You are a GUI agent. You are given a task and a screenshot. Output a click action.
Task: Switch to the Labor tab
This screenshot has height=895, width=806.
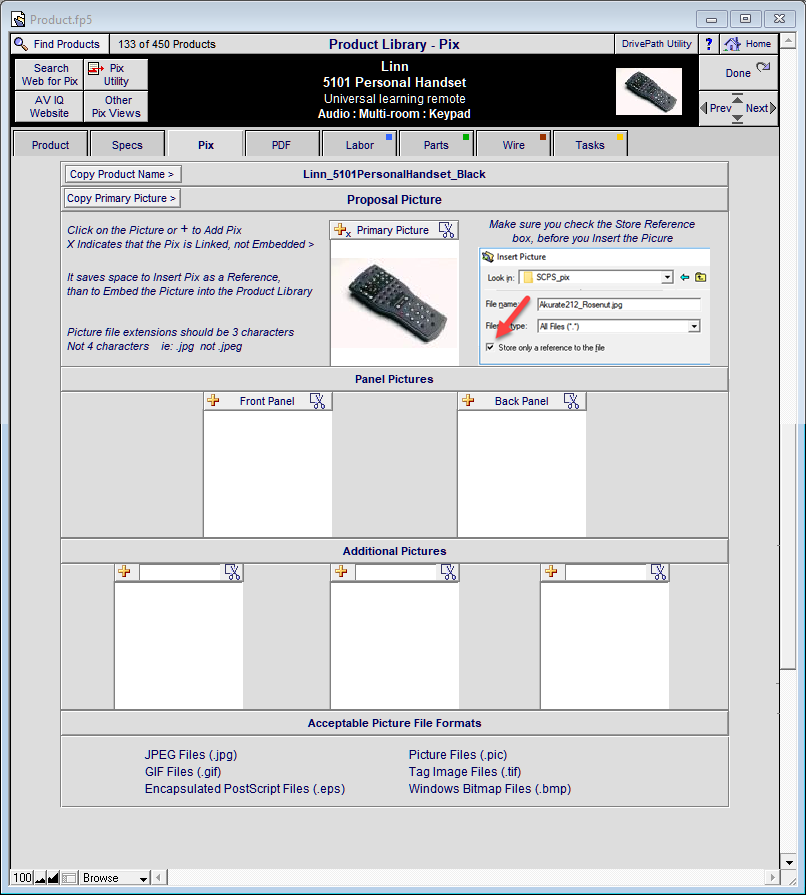(x=360, y=144)
